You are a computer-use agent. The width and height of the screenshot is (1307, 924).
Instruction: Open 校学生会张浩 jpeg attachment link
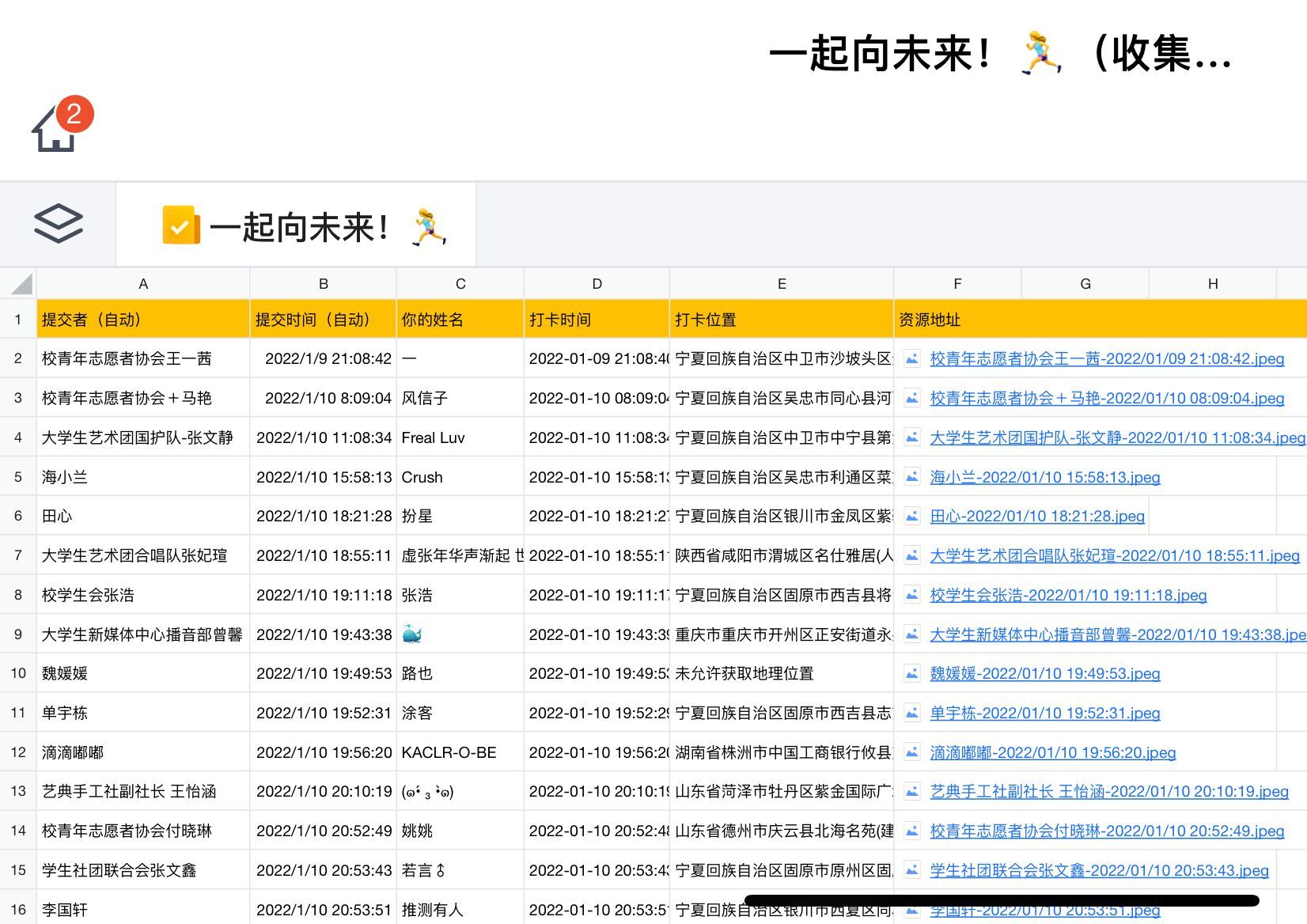pos(1067,596)
